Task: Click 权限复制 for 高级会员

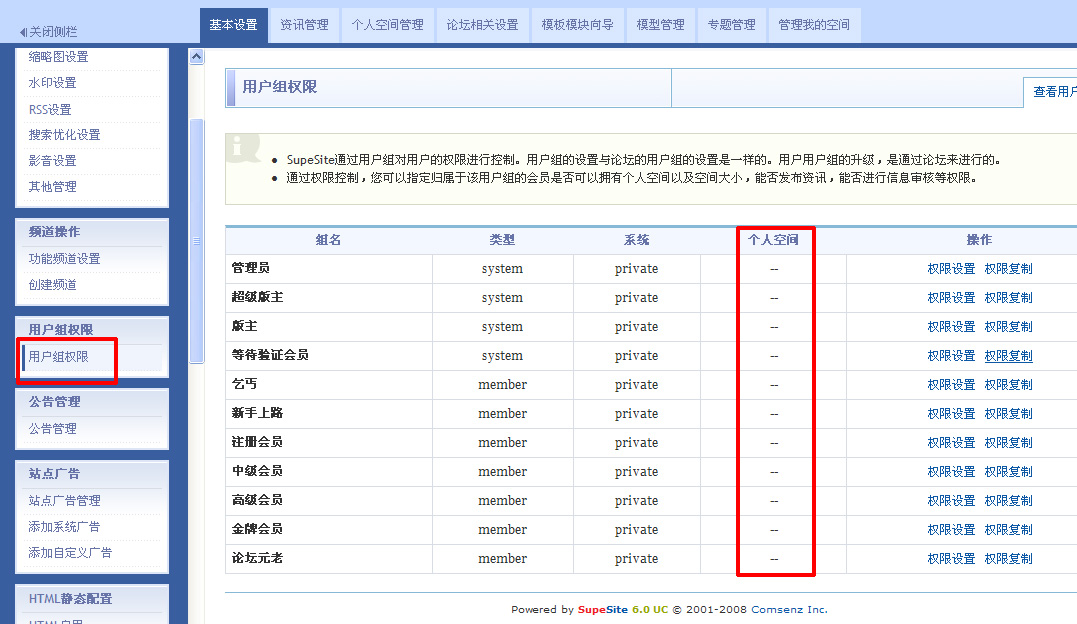Action: pyautogui.click(x=1008, y=500)
